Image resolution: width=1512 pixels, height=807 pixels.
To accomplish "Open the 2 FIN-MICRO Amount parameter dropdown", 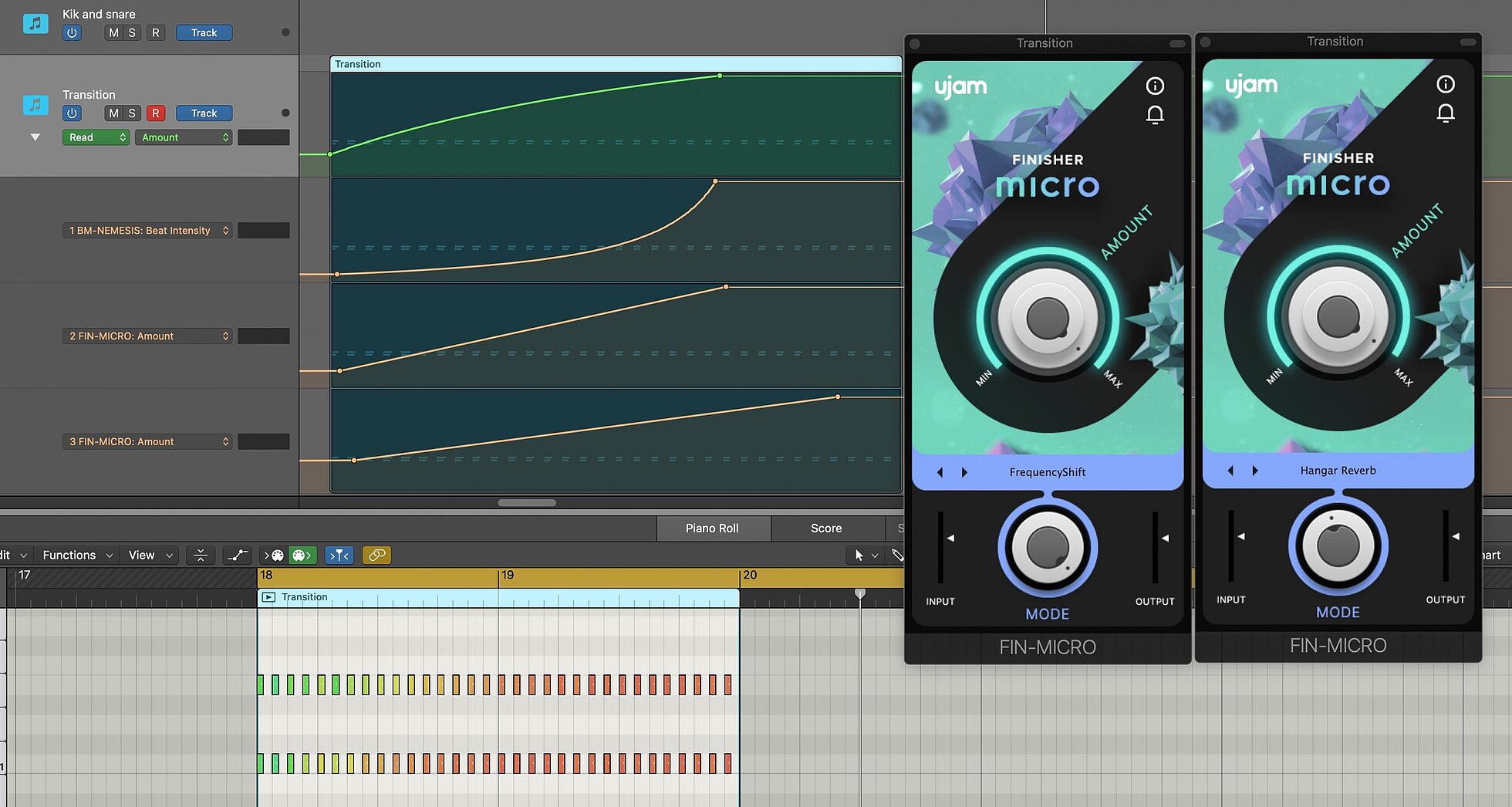I will (x=147, y=336).
